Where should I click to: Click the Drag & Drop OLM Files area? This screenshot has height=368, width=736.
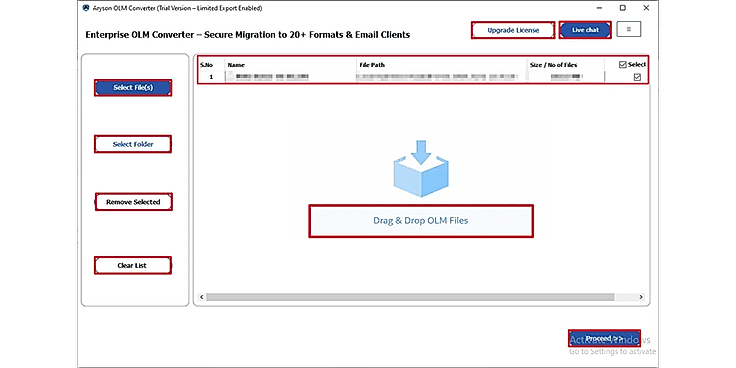[x=421, y=221]
